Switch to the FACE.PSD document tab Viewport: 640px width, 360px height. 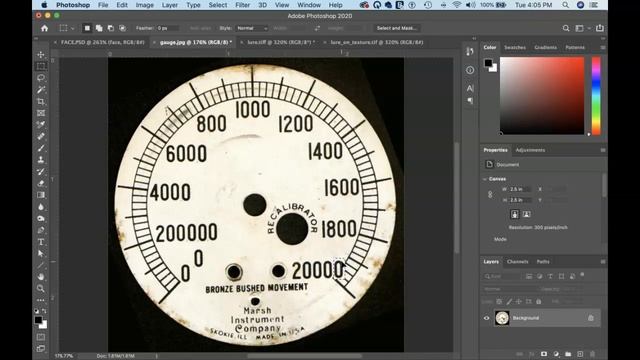pyautogui.click(x=102, y=42)
